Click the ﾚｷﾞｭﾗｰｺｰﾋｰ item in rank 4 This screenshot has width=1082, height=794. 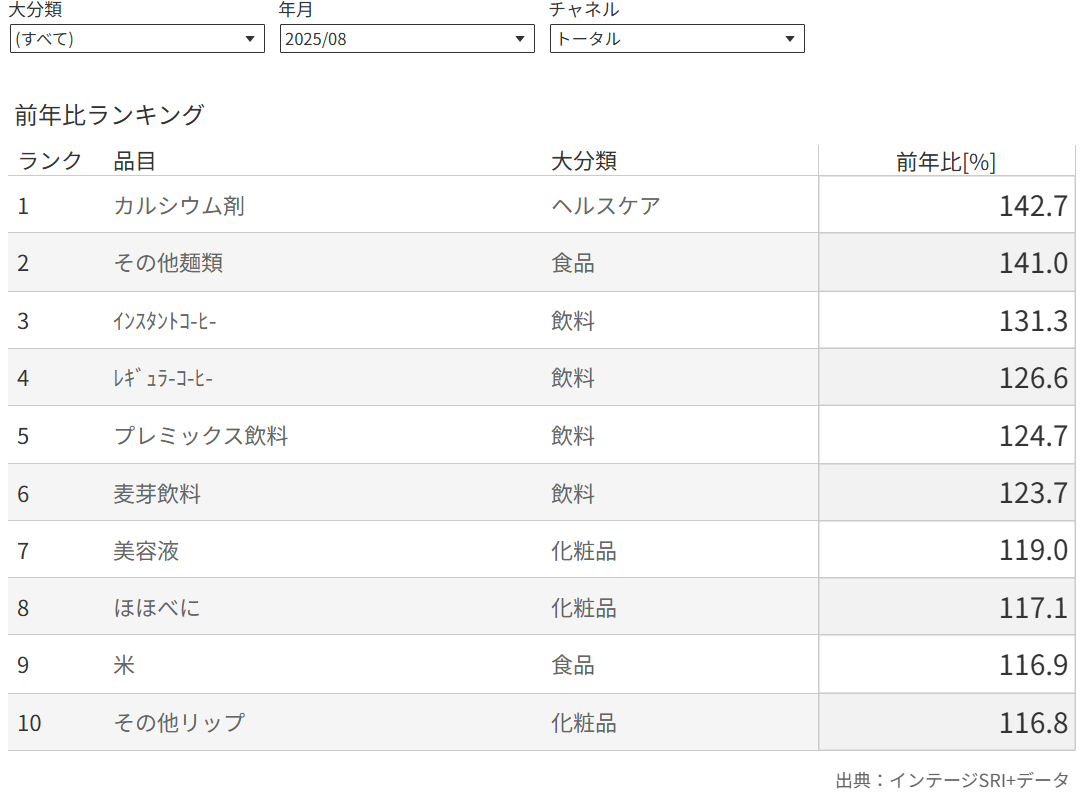point(163,379)
